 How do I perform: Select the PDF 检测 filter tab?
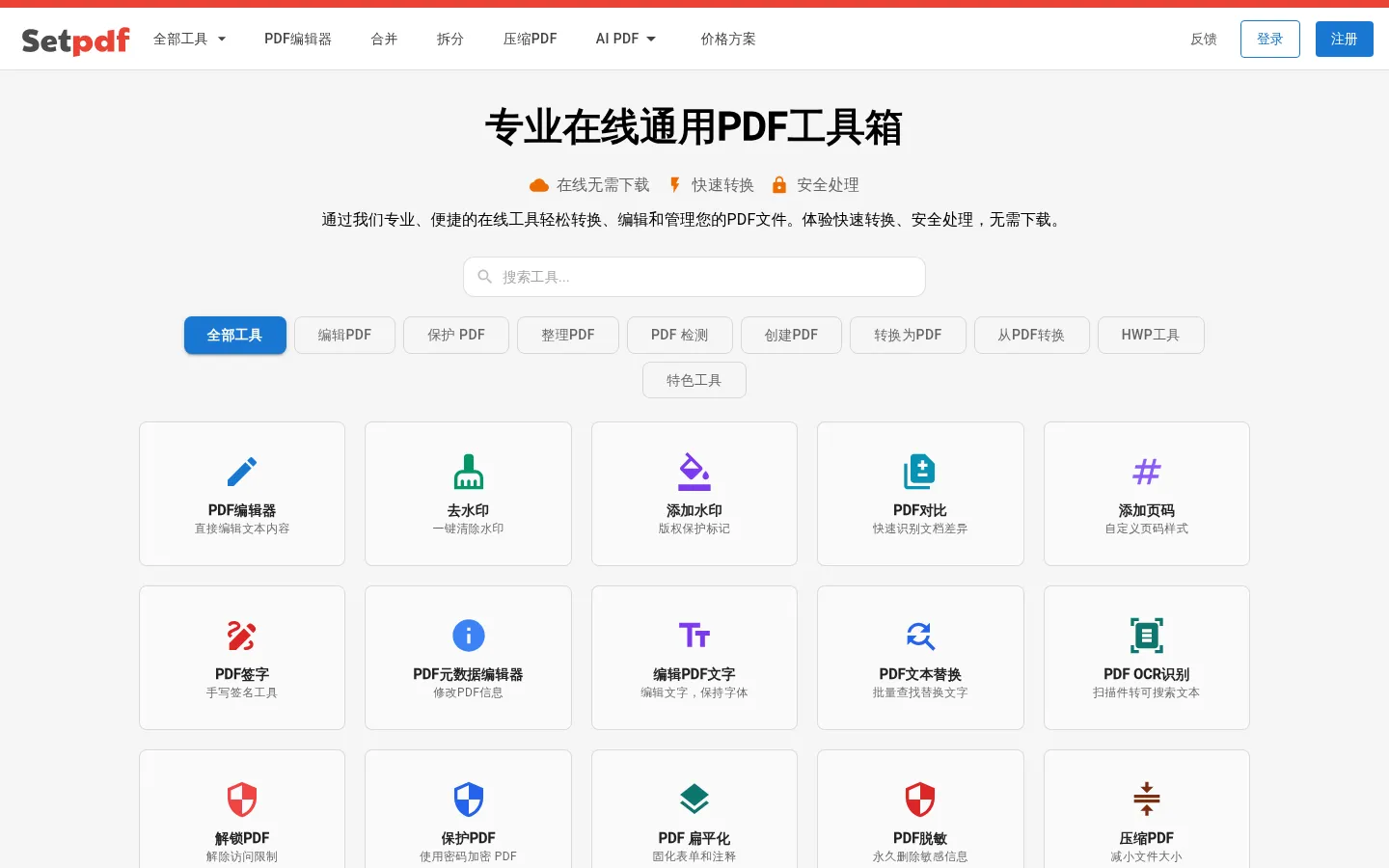680,336
